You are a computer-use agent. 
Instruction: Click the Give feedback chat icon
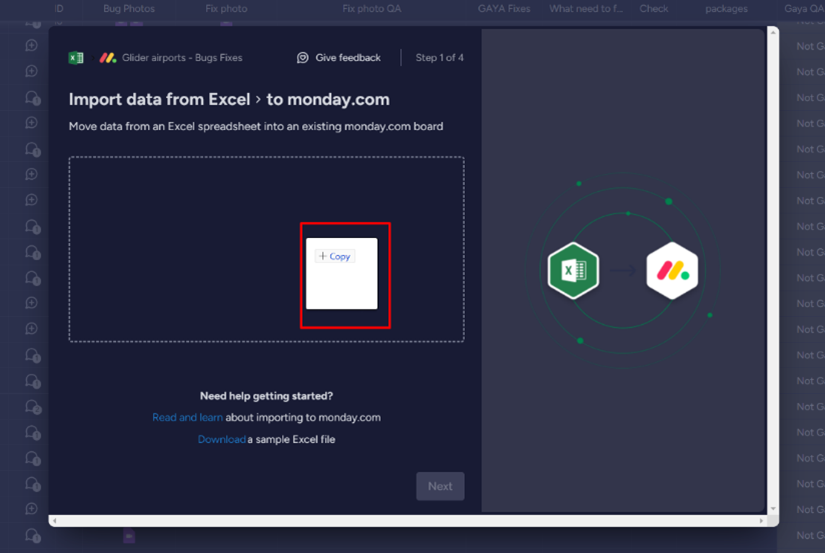(x=303, y=58)
